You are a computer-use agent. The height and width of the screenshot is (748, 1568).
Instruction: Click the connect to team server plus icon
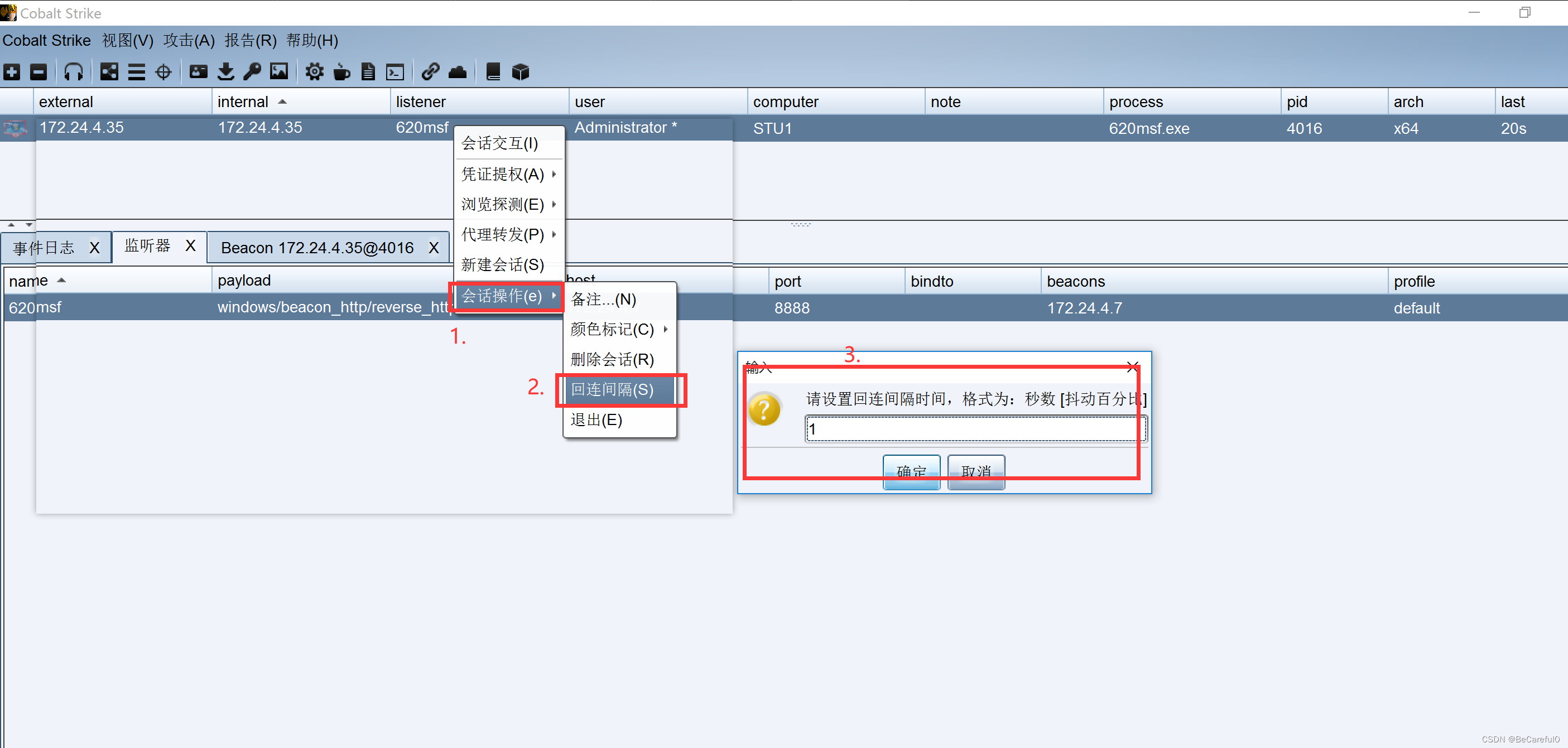point(12,72)
